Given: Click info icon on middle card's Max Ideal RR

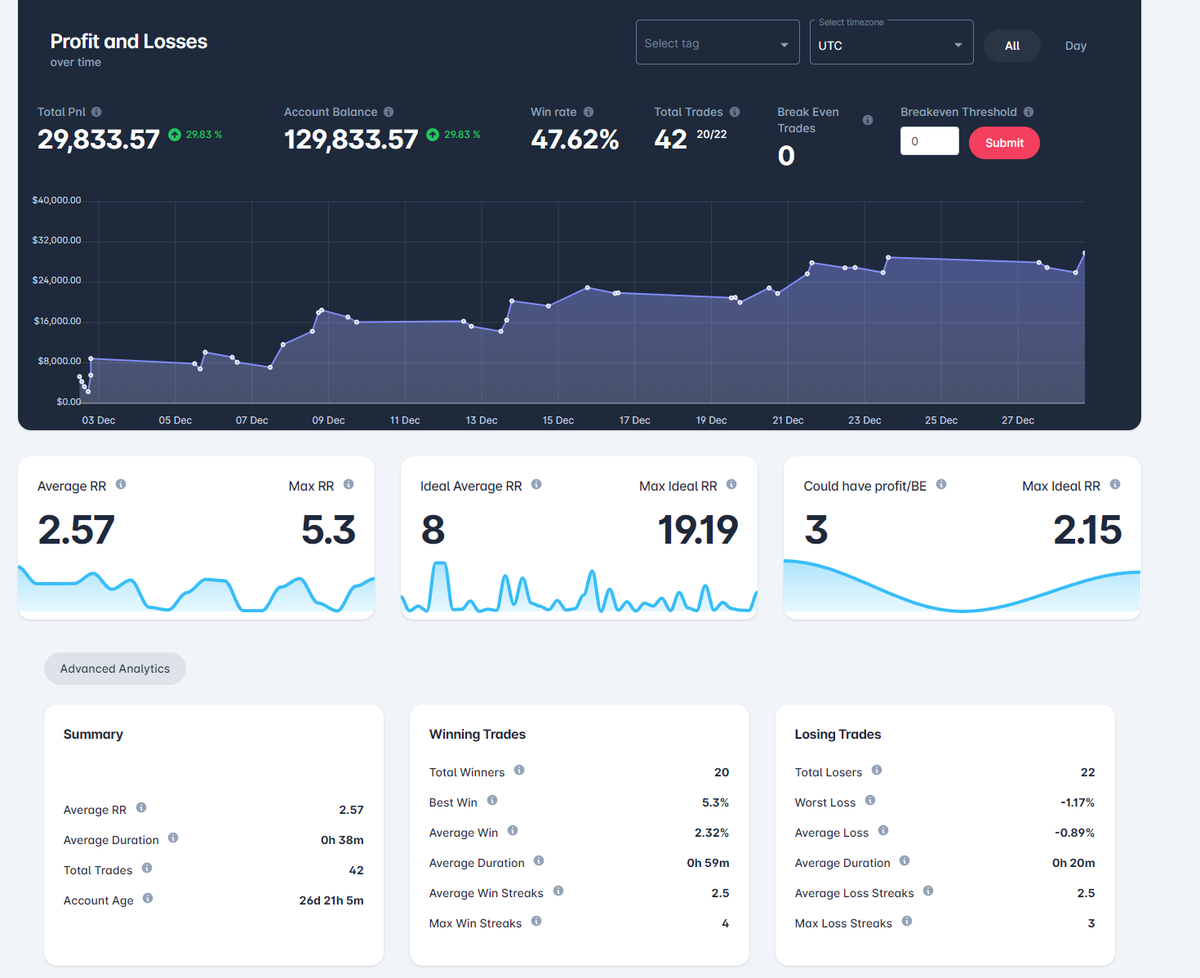Looking at the screenshot, I should coord(731,485).
